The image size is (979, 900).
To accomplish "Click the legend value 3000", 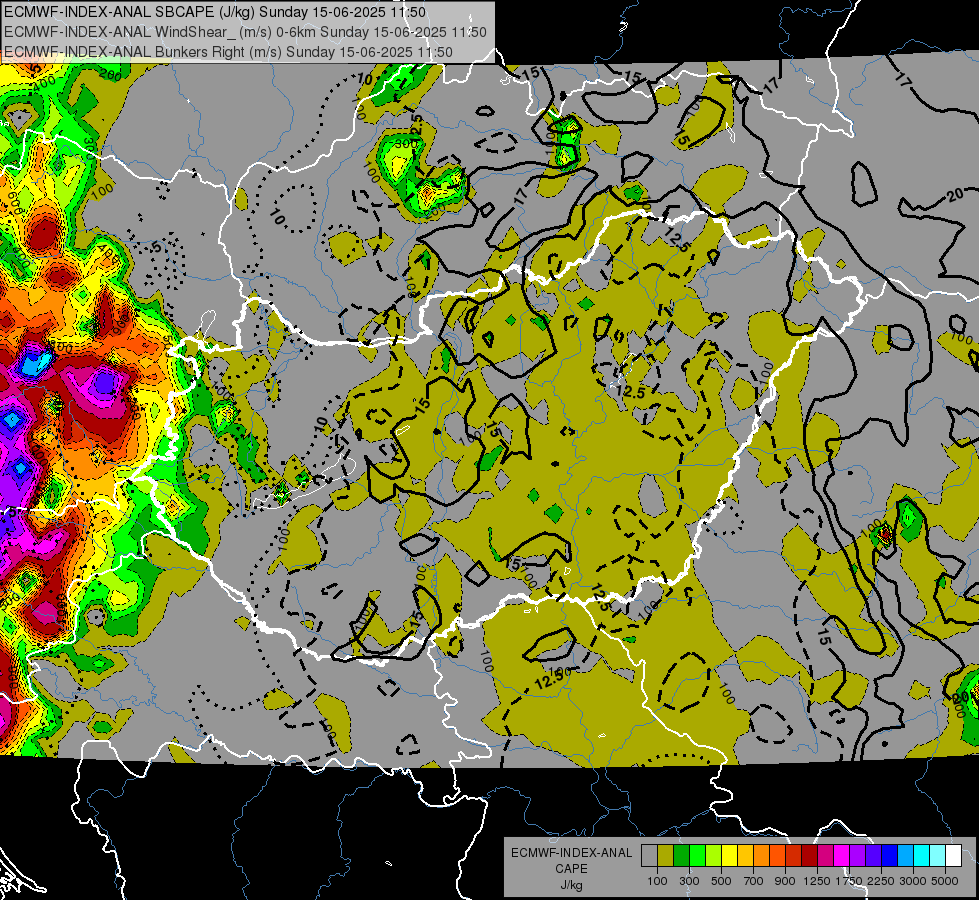I will tap(913, 881).
